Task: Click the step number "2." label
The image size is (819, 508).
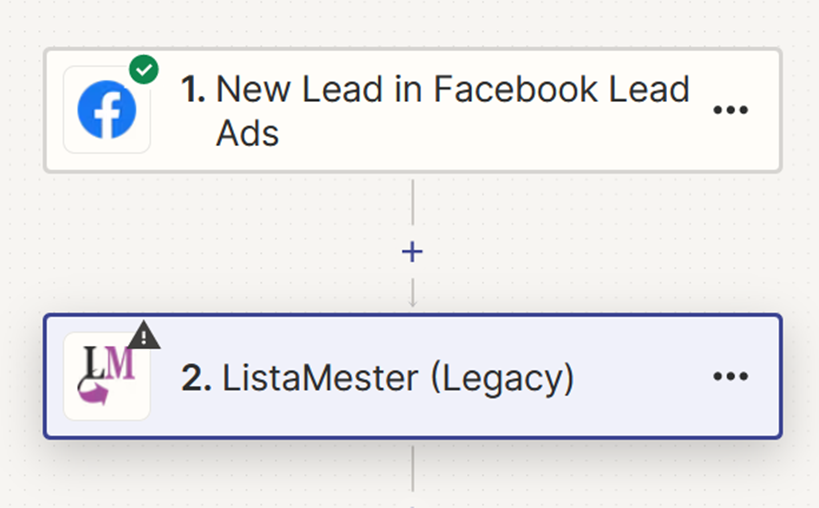Action: pos(196,377)
